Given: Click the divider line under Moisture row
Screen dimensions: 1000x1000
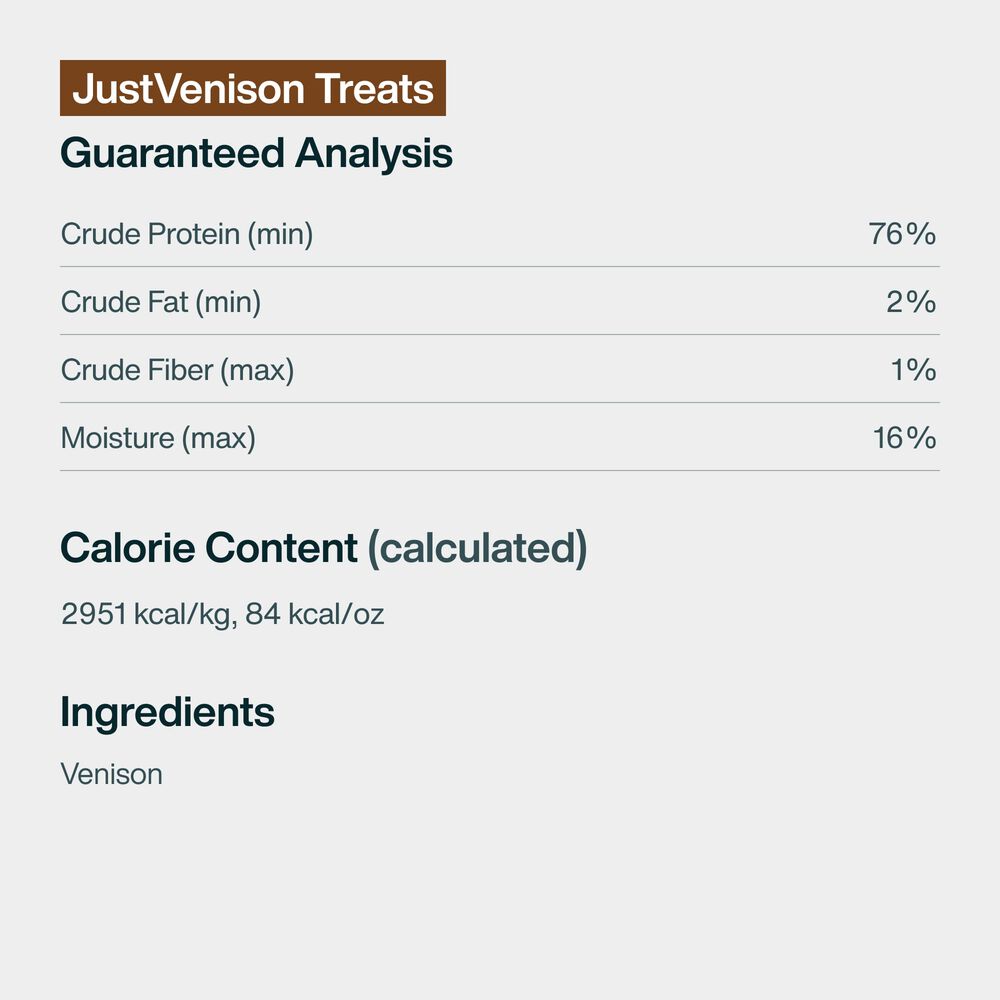Looking at the screenshot, I should 500,471.
